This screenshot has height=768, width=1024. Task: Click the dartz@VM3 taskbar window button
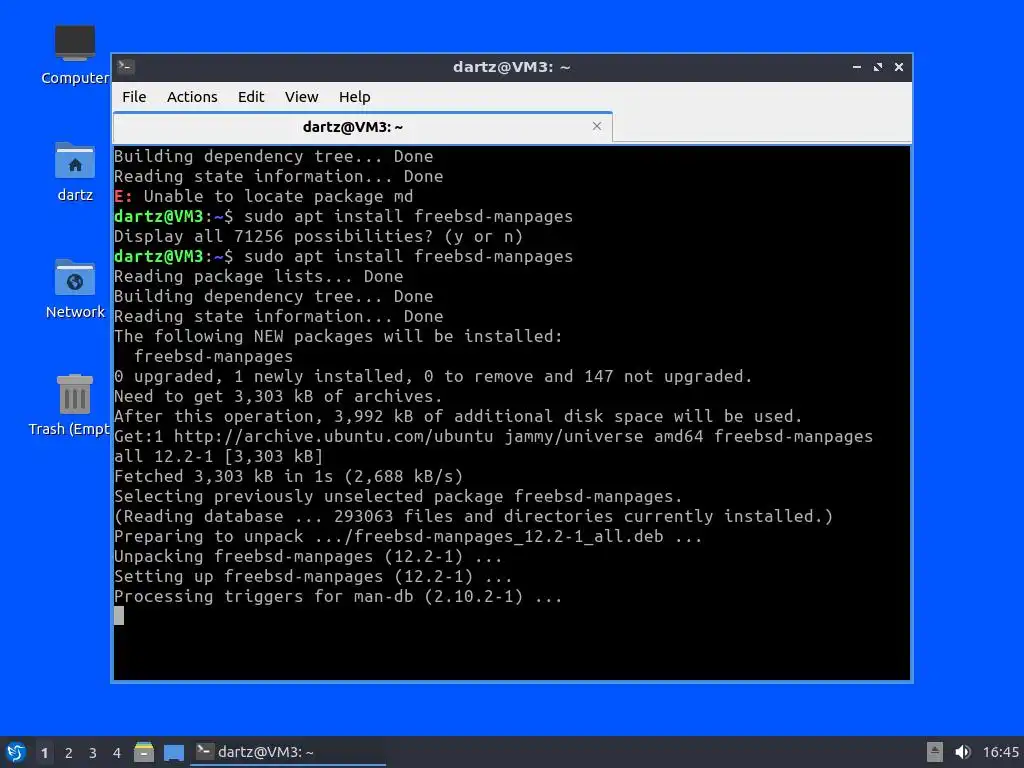pyautogui.click(x=288, y=752)
